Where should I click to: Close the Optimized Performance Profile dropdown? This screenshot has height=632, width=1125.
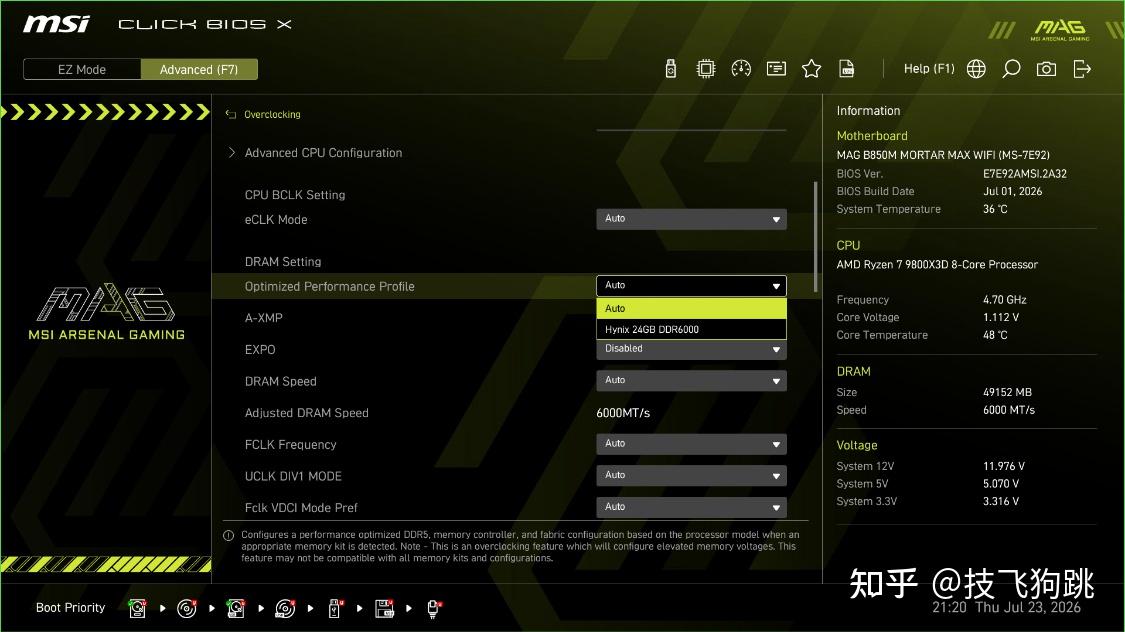(x=692, y=286)
